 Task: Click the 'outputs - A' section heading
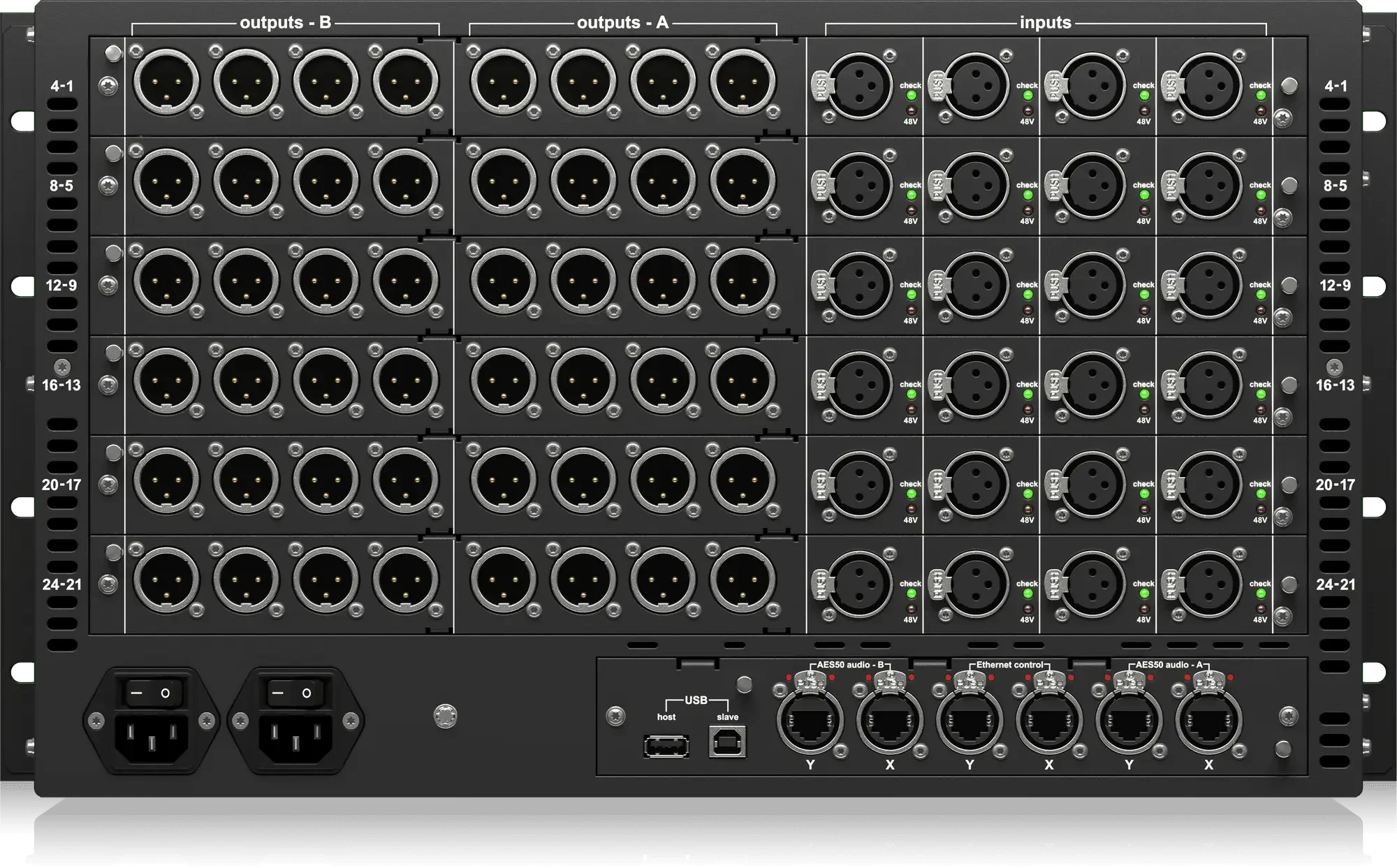tap(622, 22)
